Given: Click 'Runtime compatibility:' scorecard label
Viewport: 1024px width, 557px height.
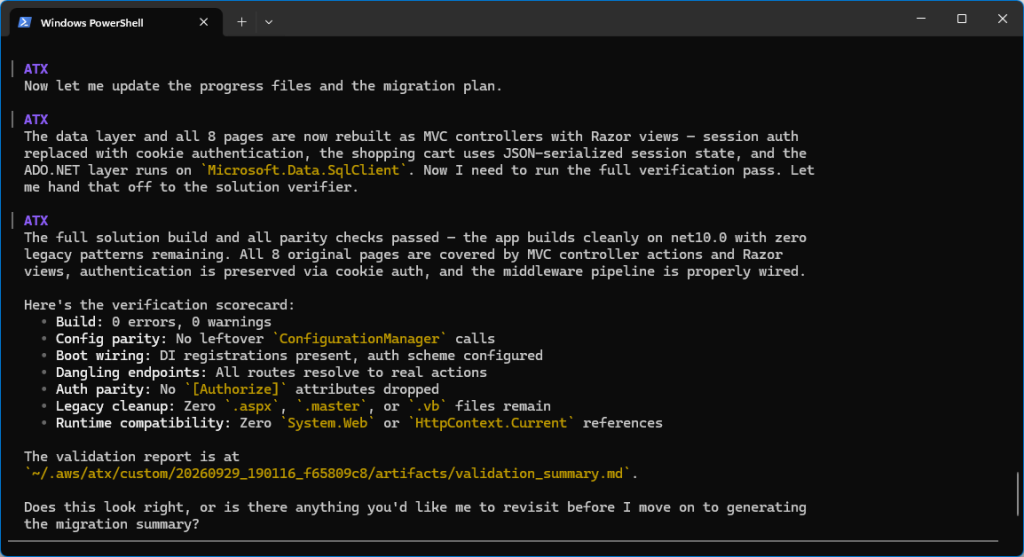Looking at the screenshot, I should [144, 423].
